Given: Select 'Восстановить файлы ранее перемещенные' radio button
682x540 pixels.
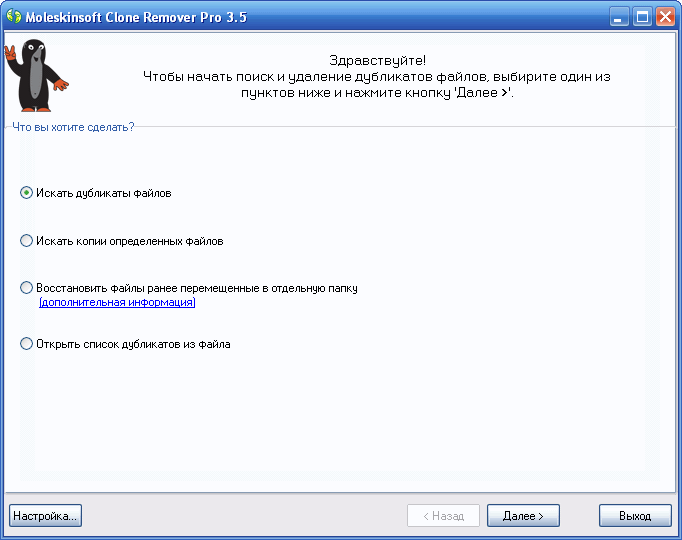Looking at the screenshot, I should tap(27, 287).
